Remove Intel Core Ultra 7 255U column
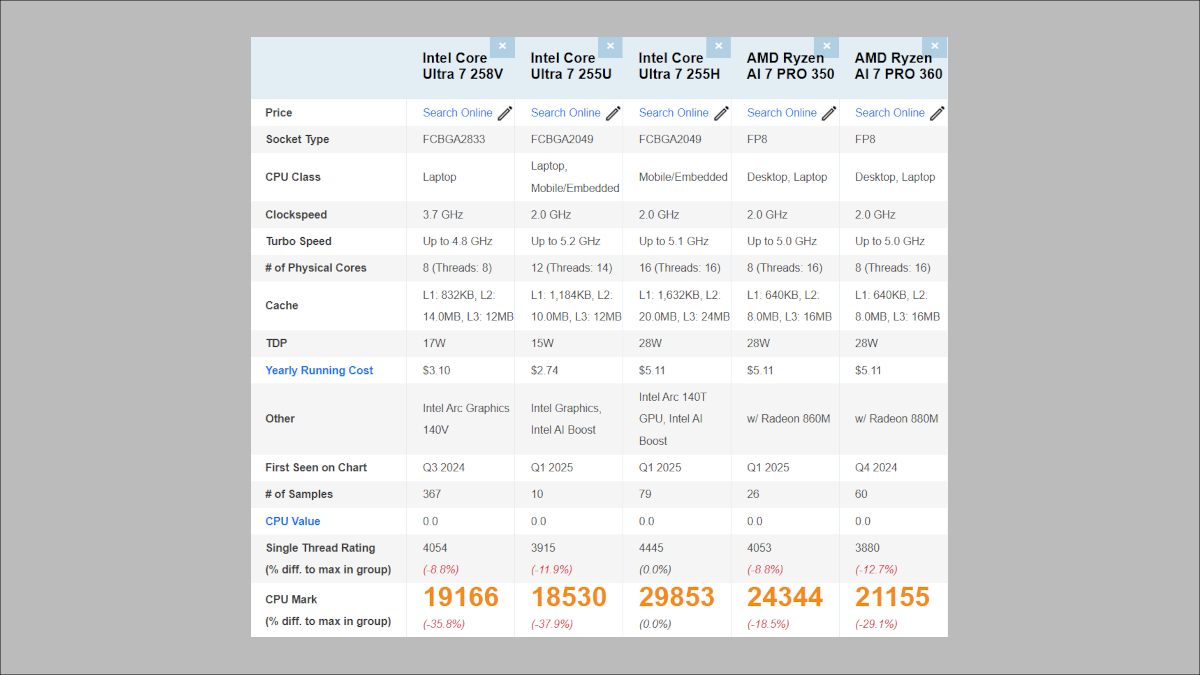Image resolution: width=1200 pixels, height=675 pixels. pyautogui.click(x=610, y=46)
